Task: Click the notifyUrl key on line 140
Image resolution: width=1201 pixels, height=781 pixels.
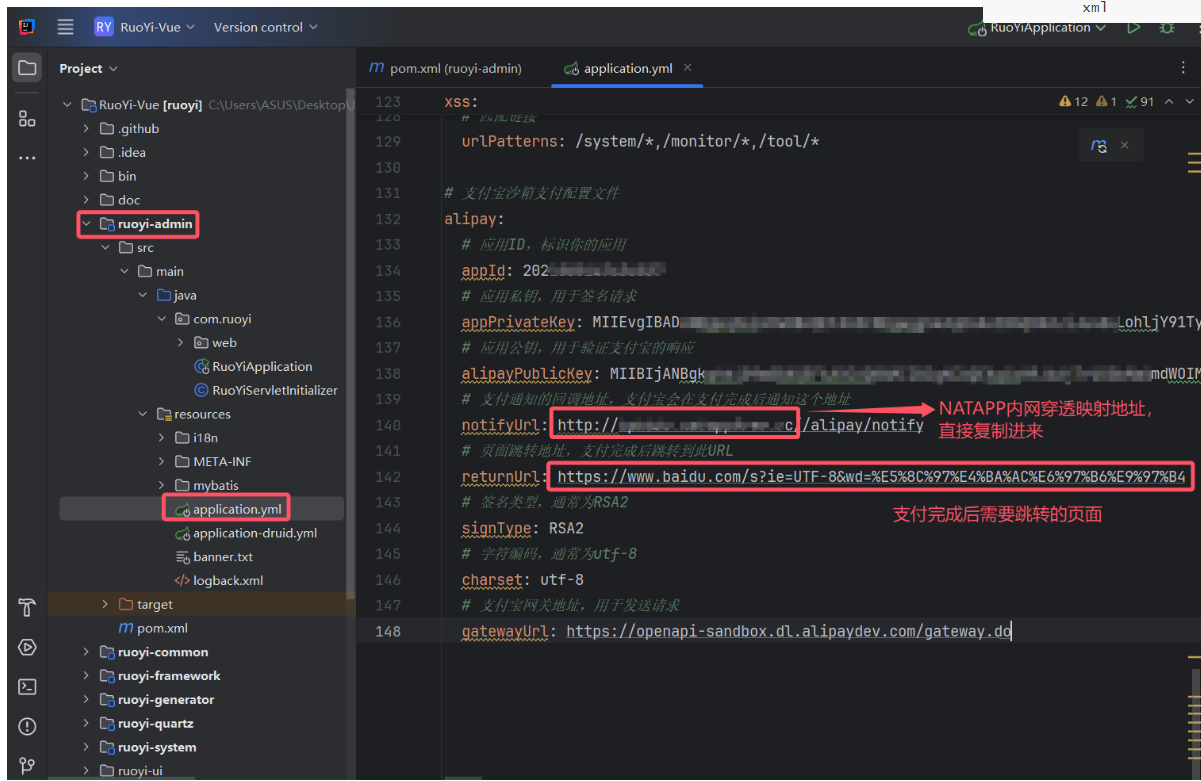Action: 500,425
